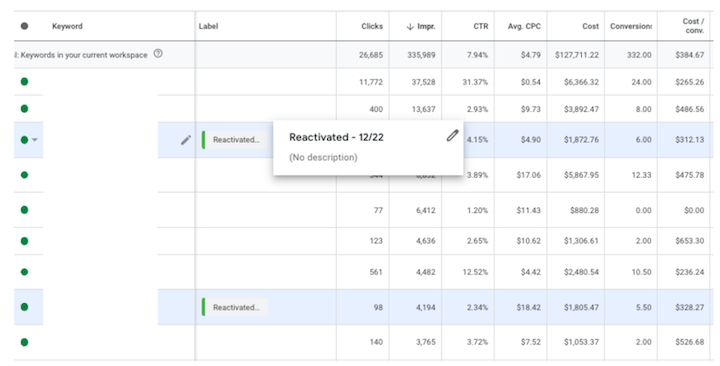The height and width of the screenshot is (366, 720).
Task: Click green status dot in the 561 clicks row
Action: pyautogui.click(x=24, y=271)
